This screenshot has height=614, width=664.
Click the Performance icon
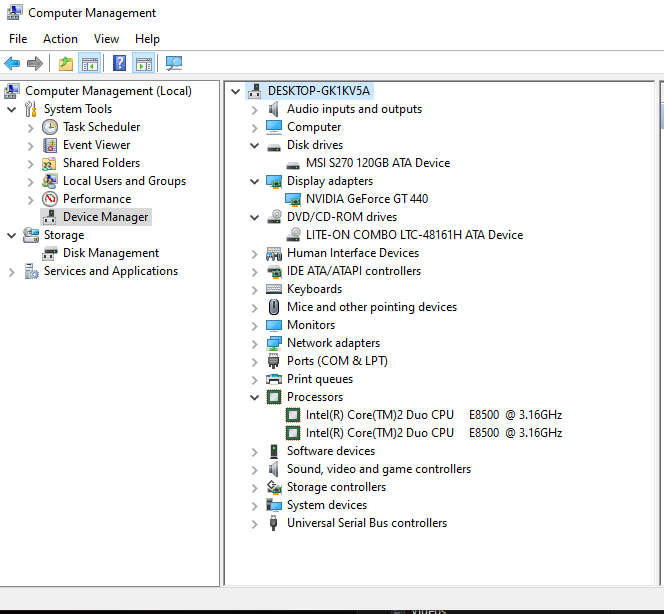(x=50, y=199)
